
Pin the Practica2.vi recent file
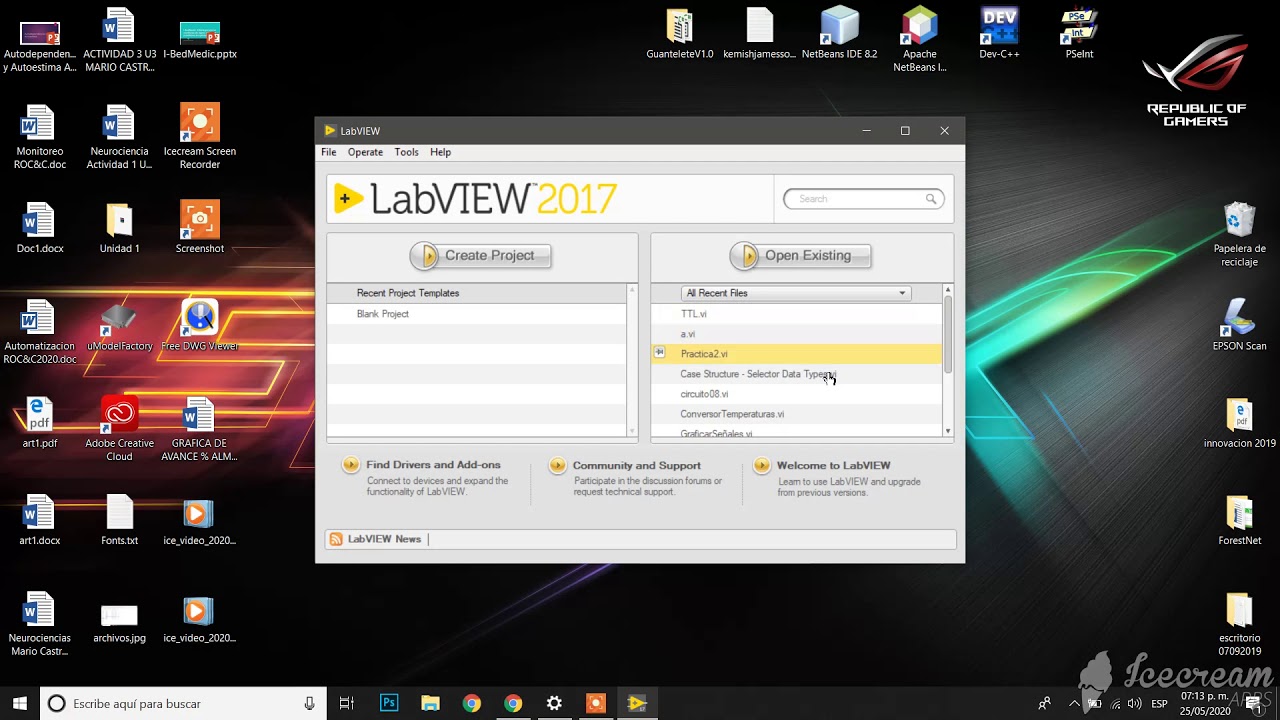(660, 353)
